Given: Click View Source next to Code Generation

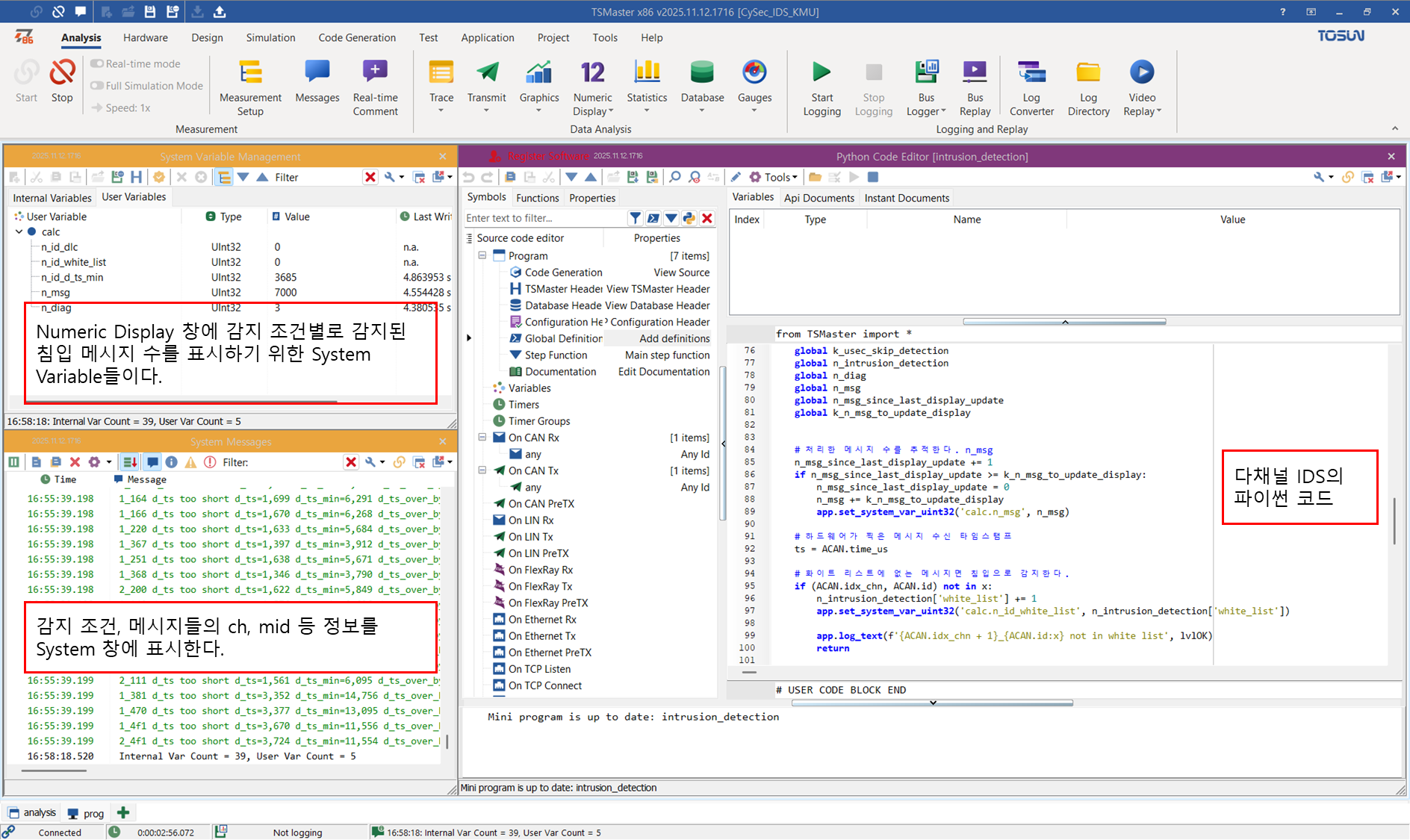Looking at the screenshot, I should click(x=681, y=273).
